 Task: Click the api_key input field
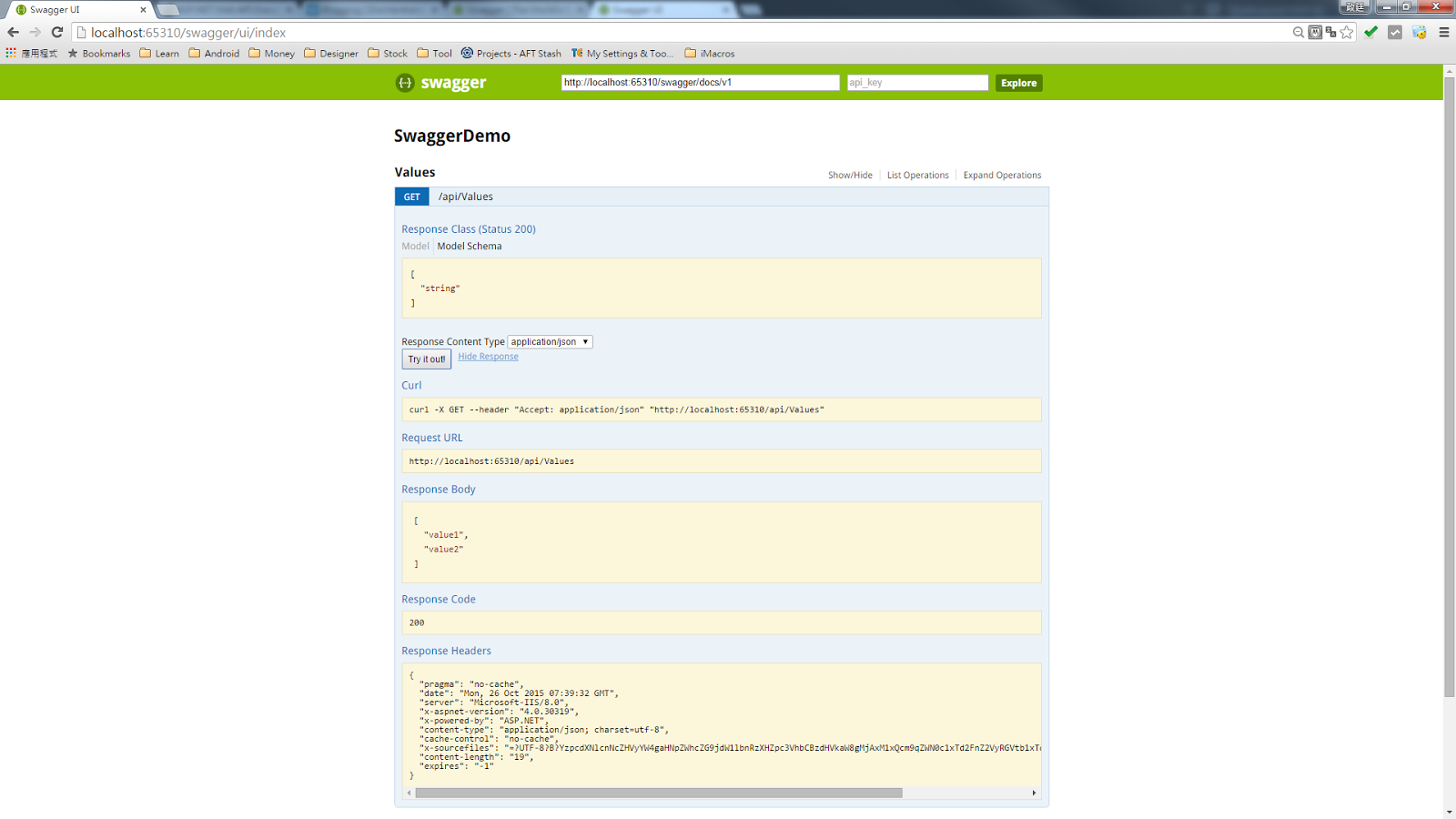tap(917, 83)
